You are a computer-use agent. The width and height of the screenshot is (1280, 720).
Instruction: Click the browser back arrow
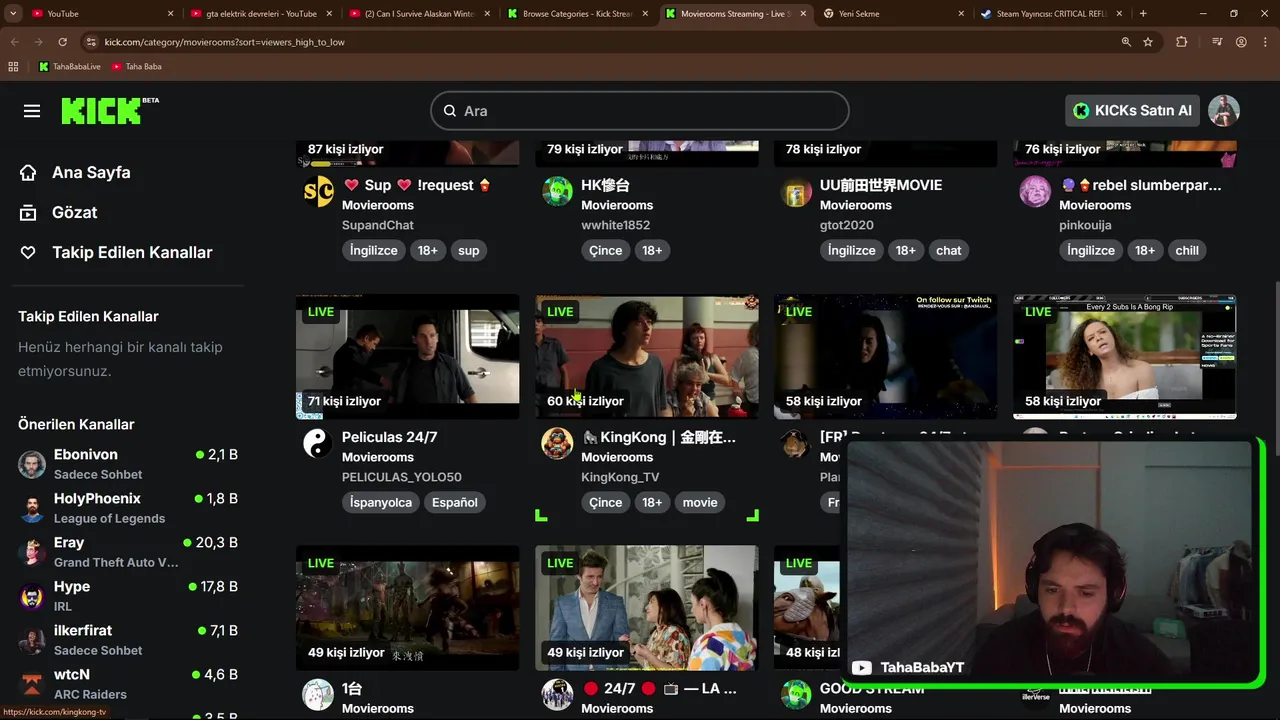[x=14, y=42]
